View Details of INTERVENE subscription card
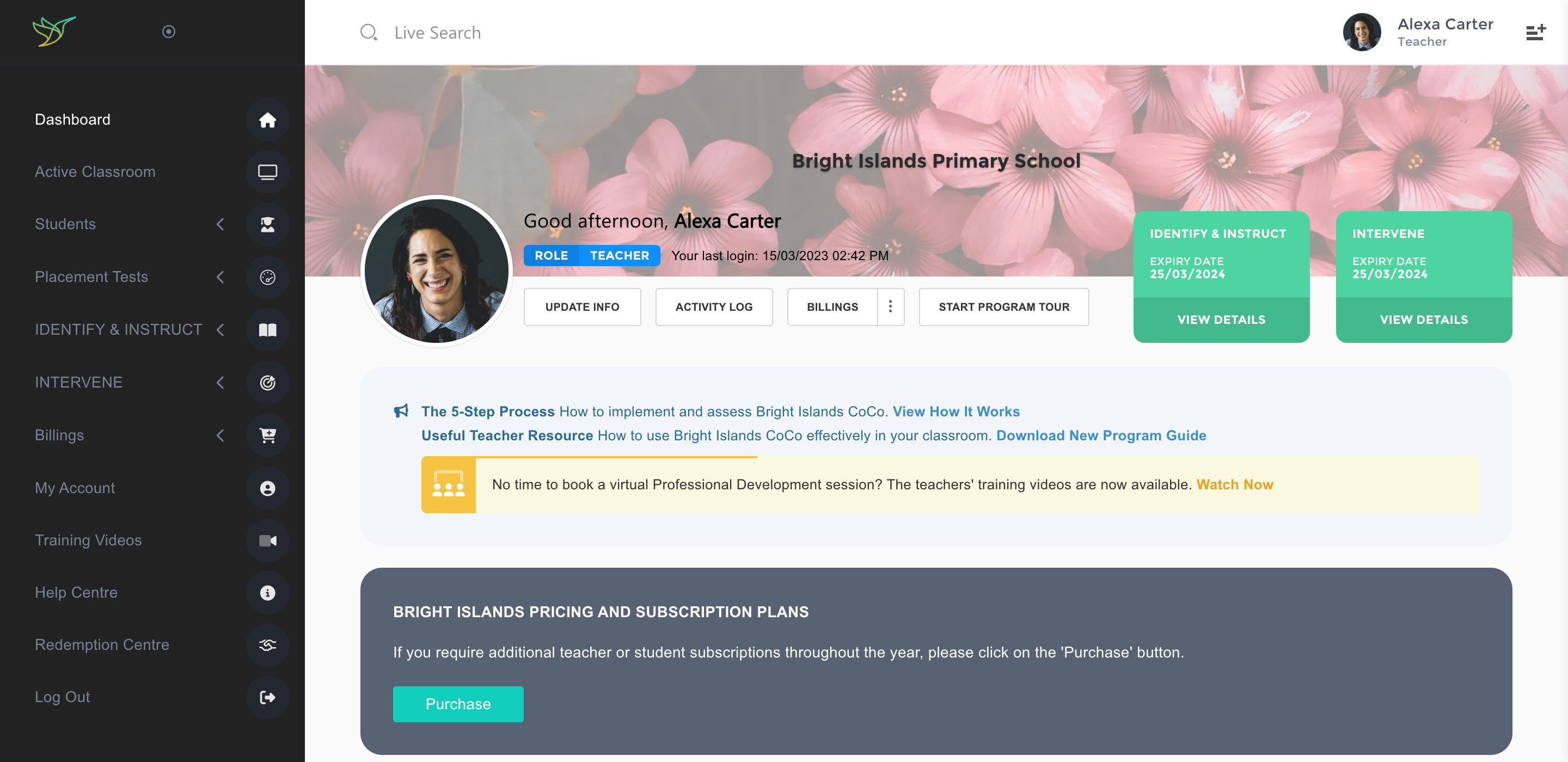The width and height of the screenshot is (1568, 762). pyautogui.click(x=1423, y=319)
